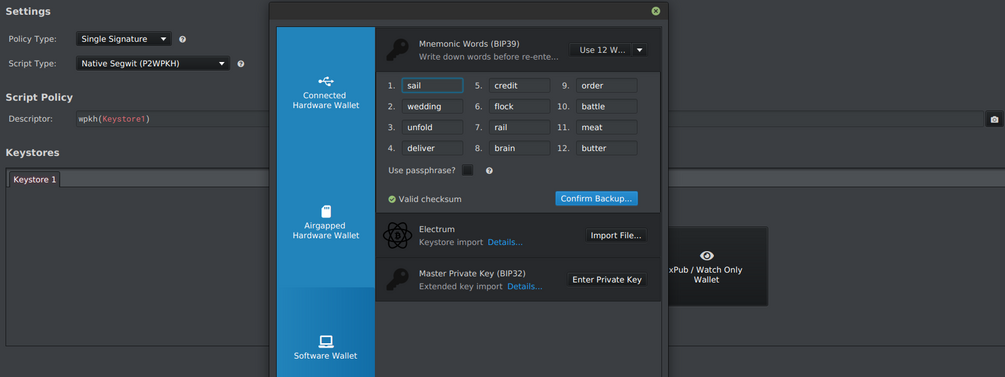
Task: Focus word 3 field containing unfold
Action: click(433, 127)
